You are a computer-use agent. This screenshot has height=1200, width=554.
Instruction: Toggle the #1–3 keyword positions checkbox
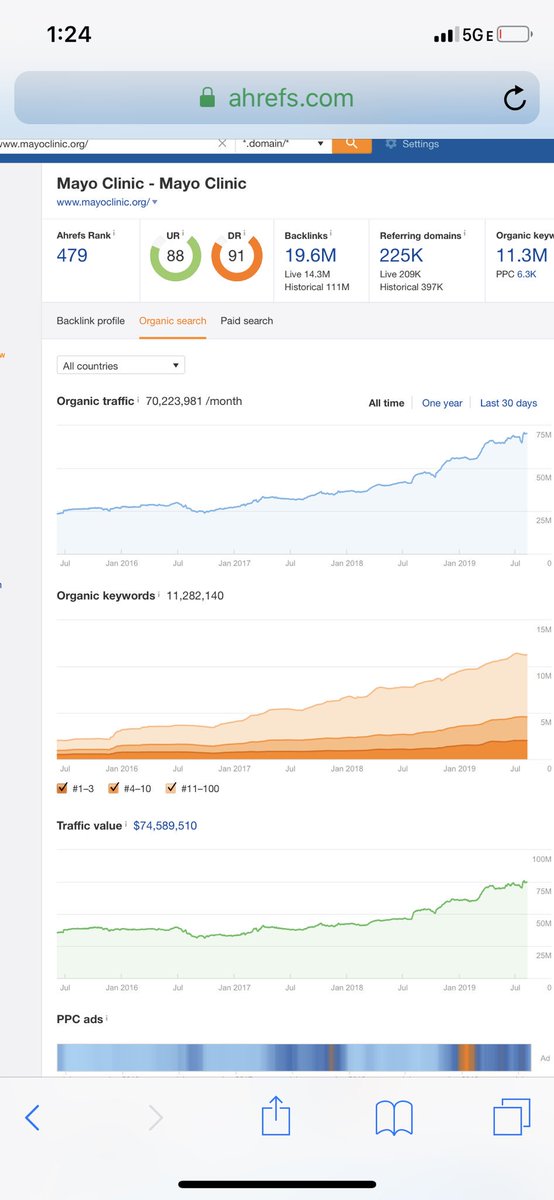[63, 788]
